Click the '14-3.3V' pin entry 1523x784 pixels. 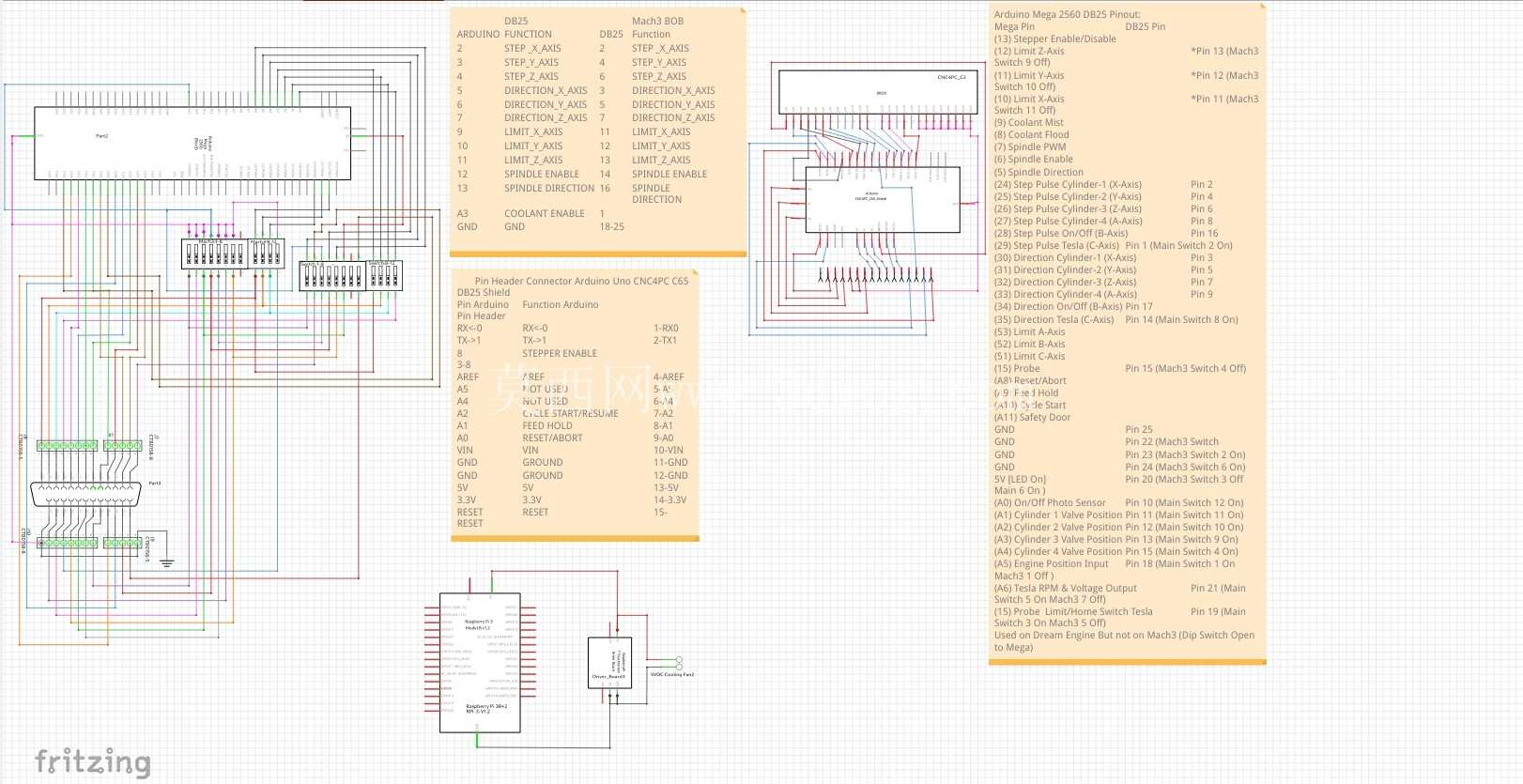669,500
